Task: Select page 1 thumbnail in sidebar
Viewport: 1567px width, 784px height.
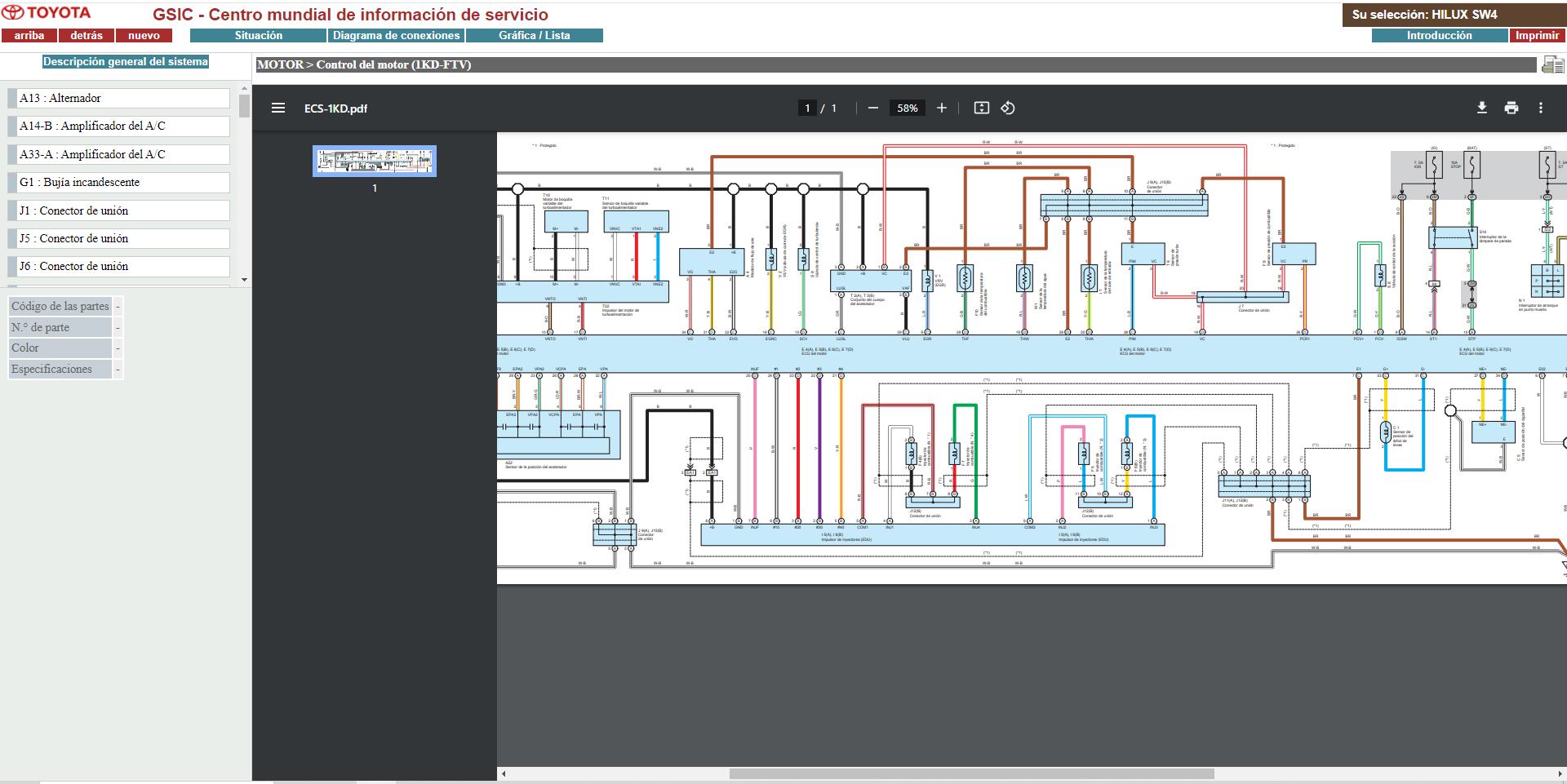Action: (375, 161)
